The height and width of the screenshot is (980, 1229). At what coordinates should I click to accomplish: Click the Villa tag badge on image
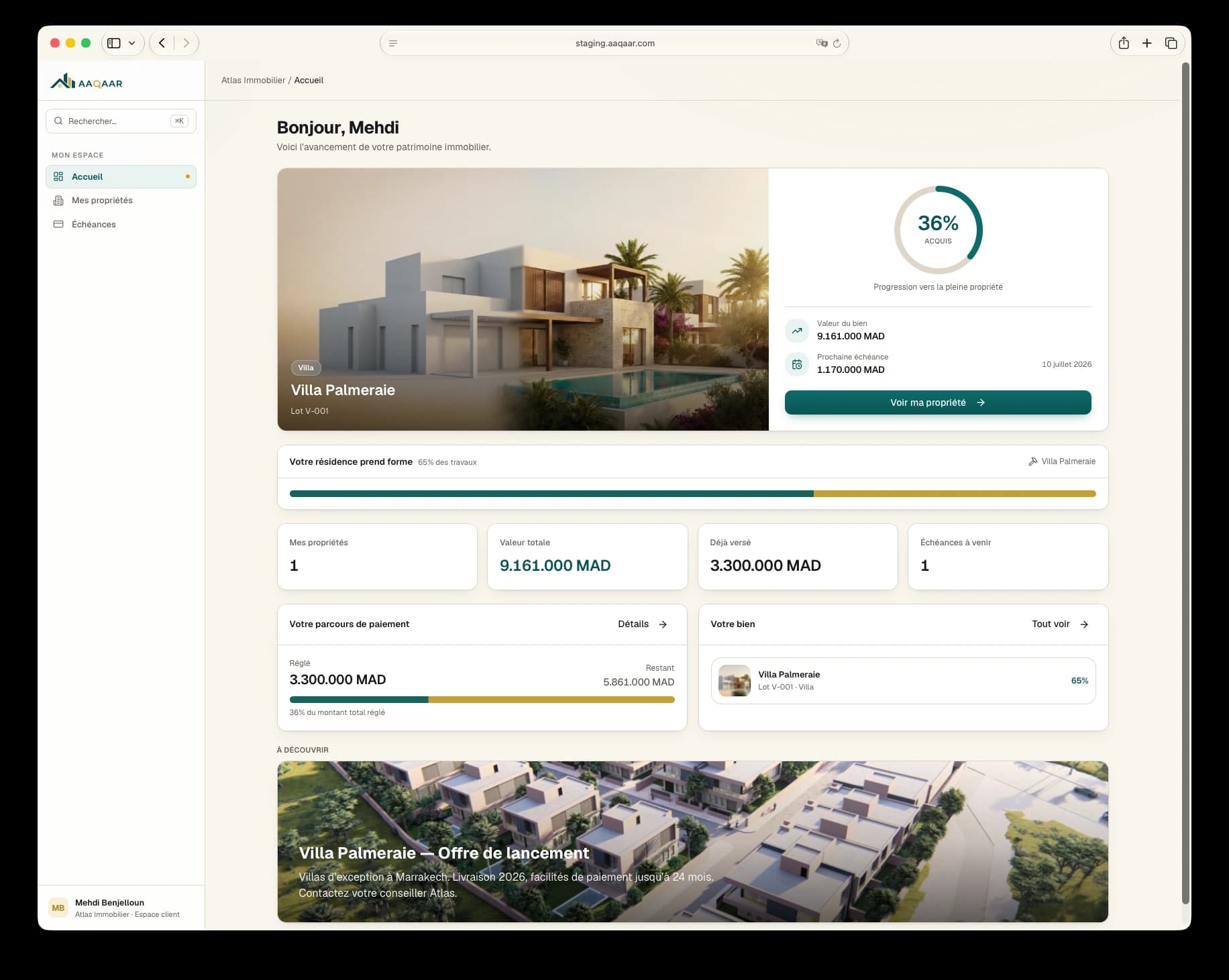point(306,368)
